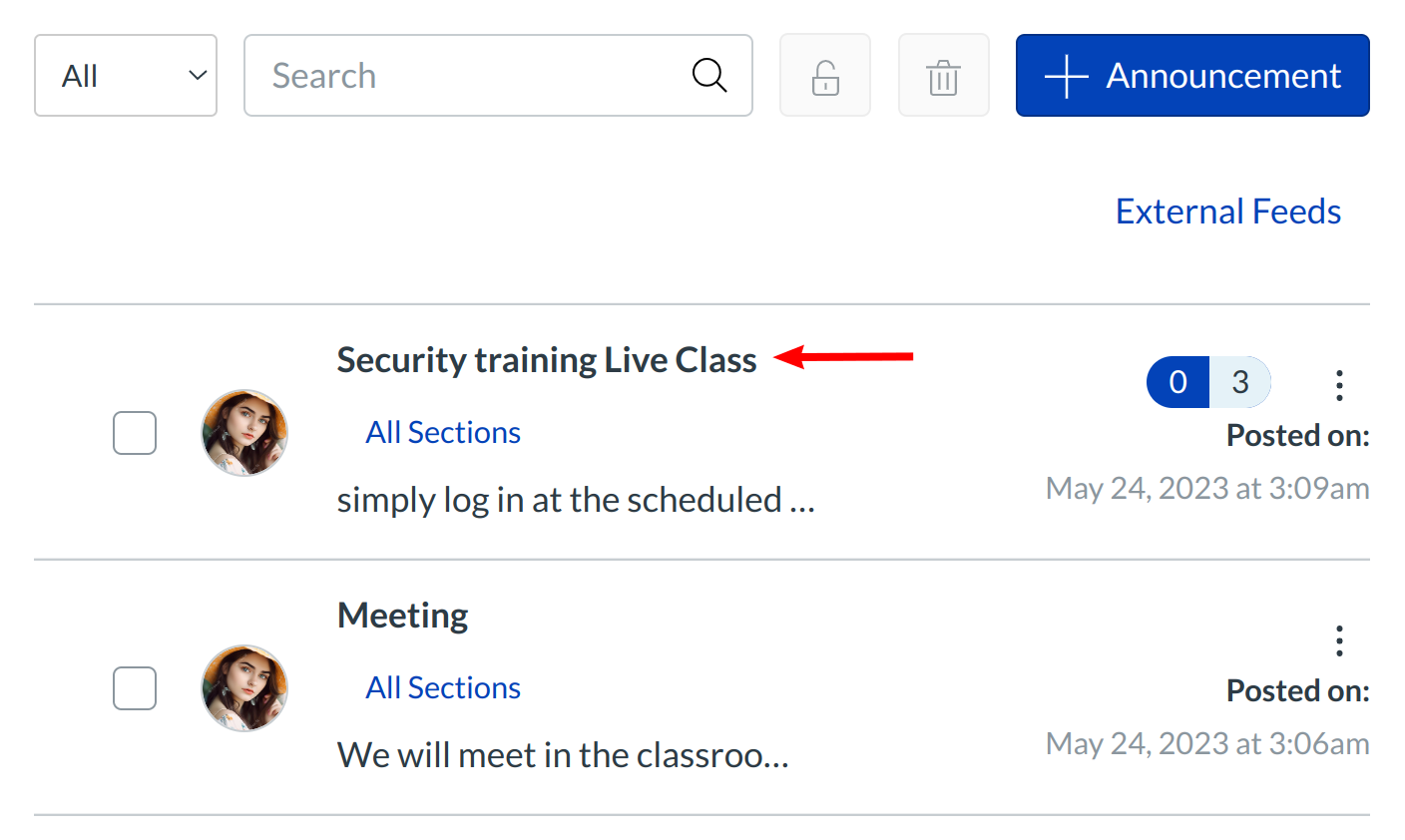Image resolution: width=1405 pixels, height=840 pixels.
Task: Open the All filter dropdown
Action: point(126,76)
